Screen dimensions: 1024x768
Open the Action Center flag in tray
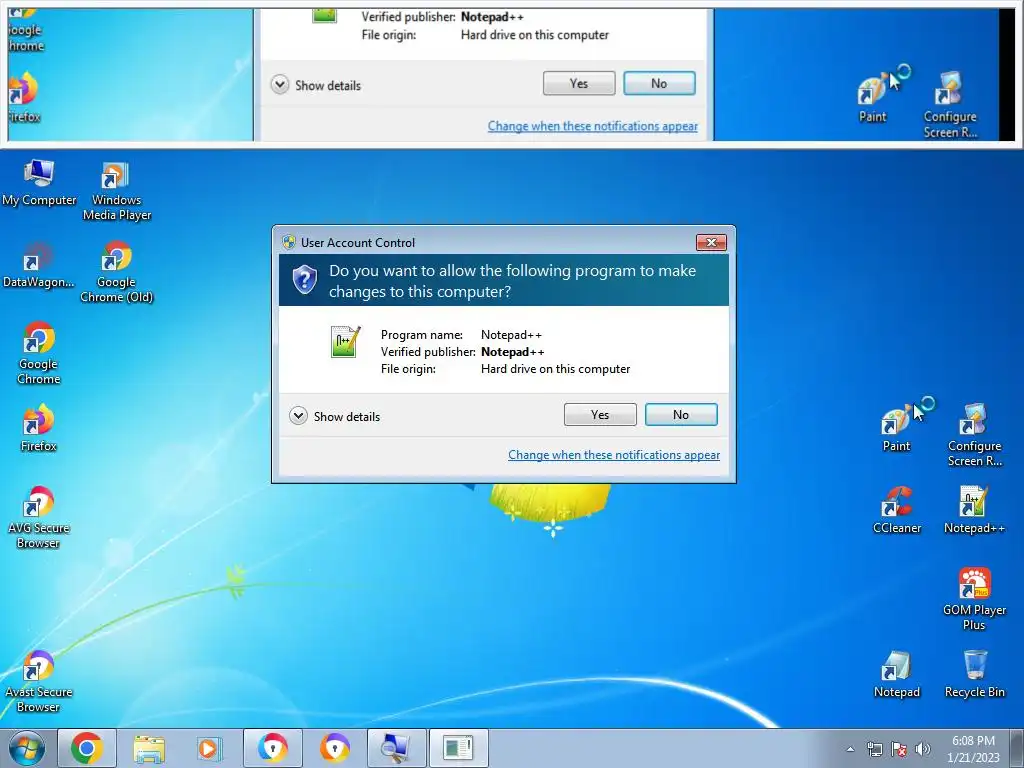(x=899, y=749)
